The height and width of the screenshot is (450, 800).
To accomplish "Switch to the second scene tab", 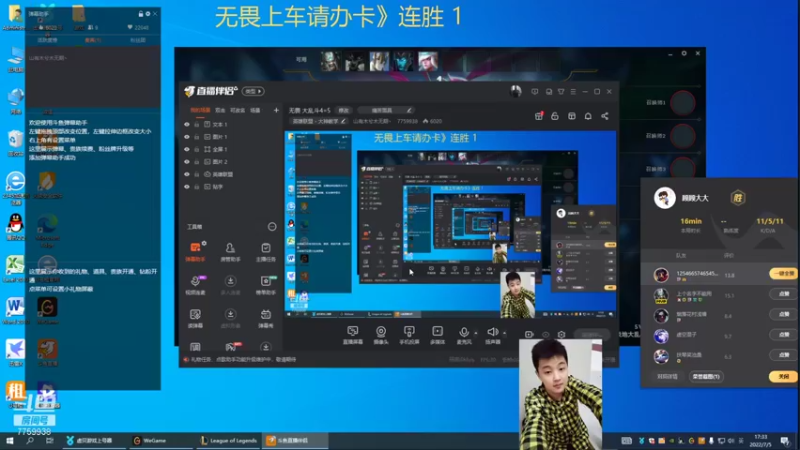I will point(220,110).
